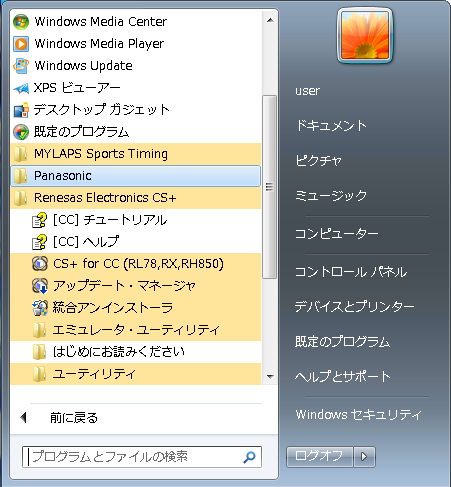
Task: Open the 統合アンインストーラ icon
Action: [40, 308]
